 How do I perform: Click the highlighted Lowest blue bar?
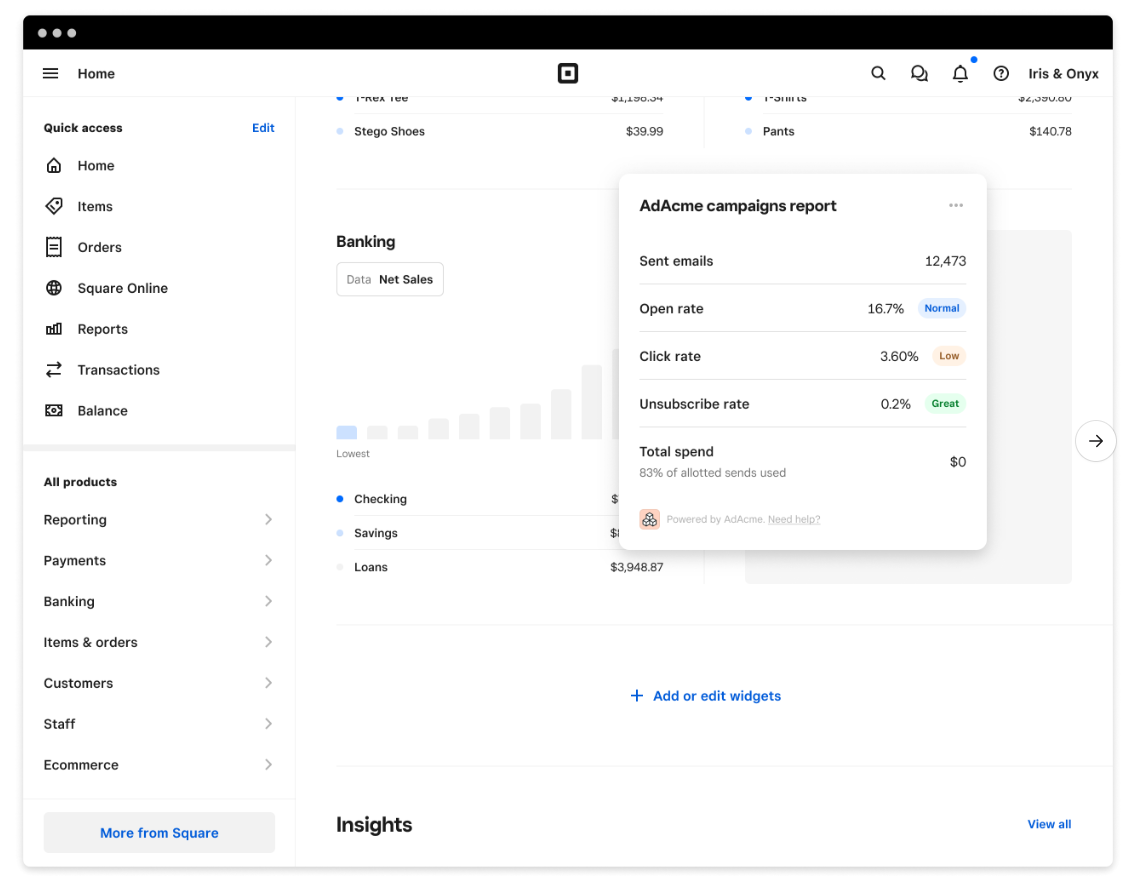346,433
